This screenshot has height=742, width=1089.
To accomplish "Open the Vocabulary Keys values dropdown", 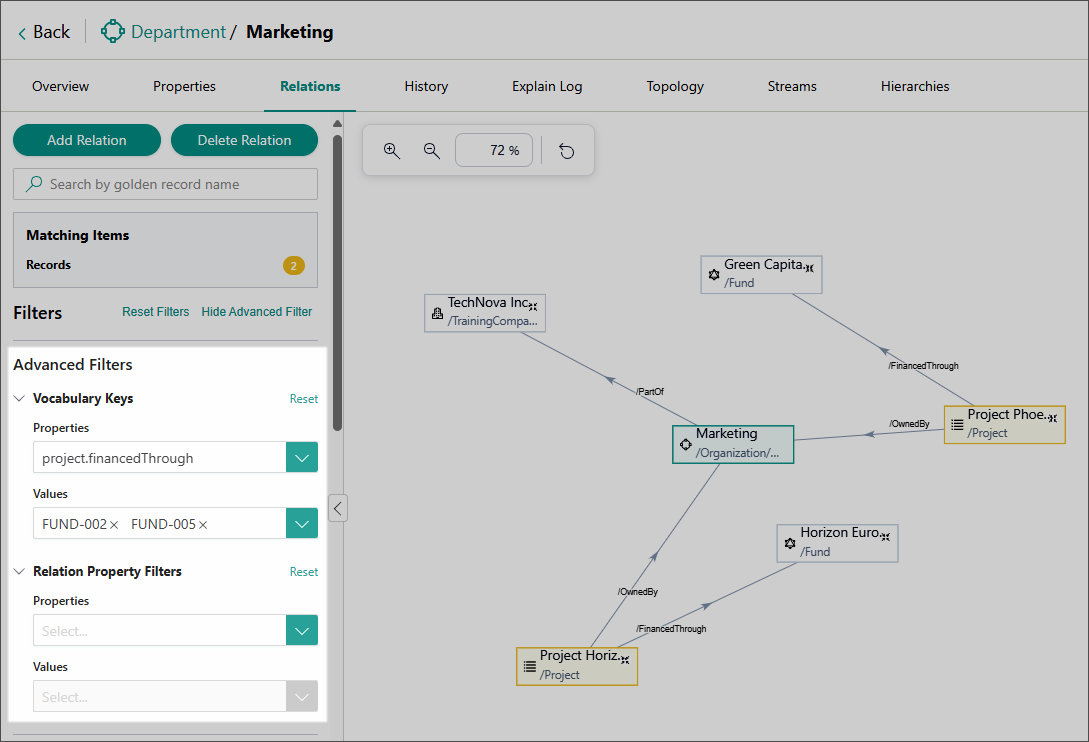I will coord(302,524).
